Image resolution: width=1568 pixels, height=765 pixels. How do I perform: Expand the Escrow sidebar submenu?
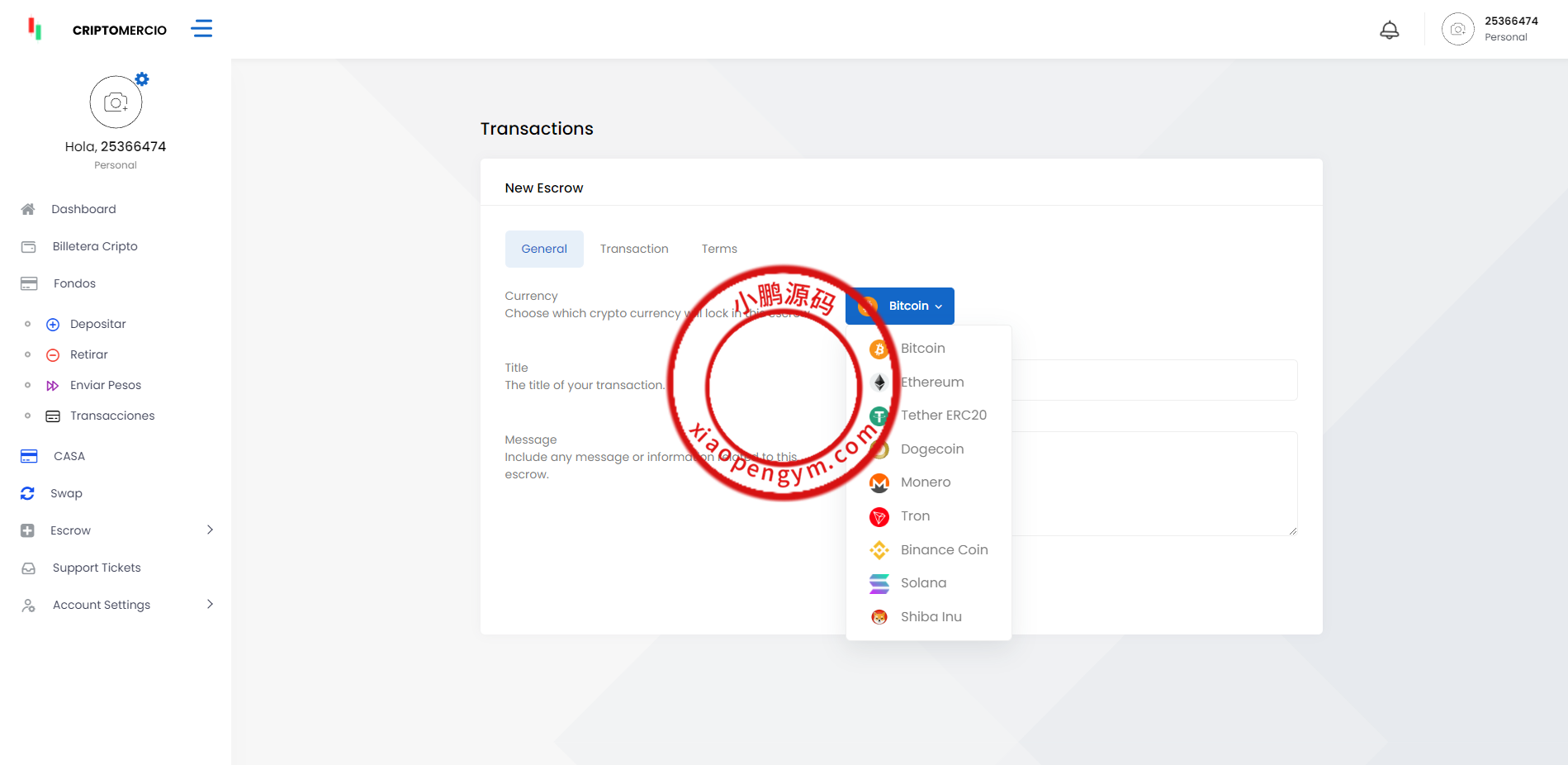[210, 530]
